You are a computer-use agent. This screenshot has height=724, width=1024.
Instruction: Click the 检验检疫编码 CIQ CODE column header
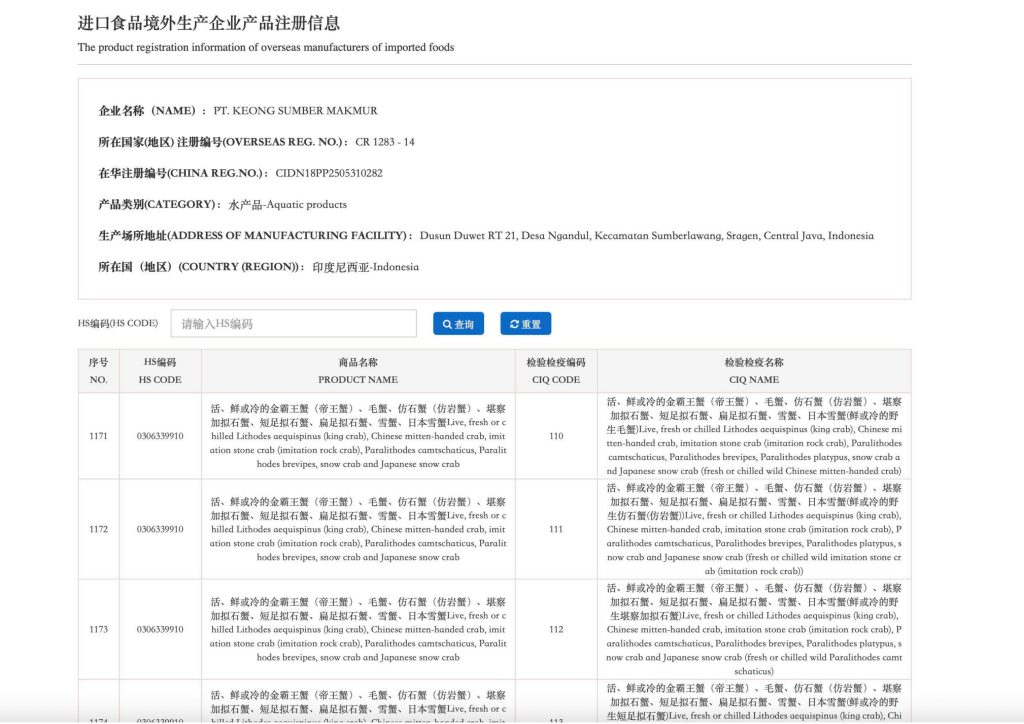pos(556,371)
